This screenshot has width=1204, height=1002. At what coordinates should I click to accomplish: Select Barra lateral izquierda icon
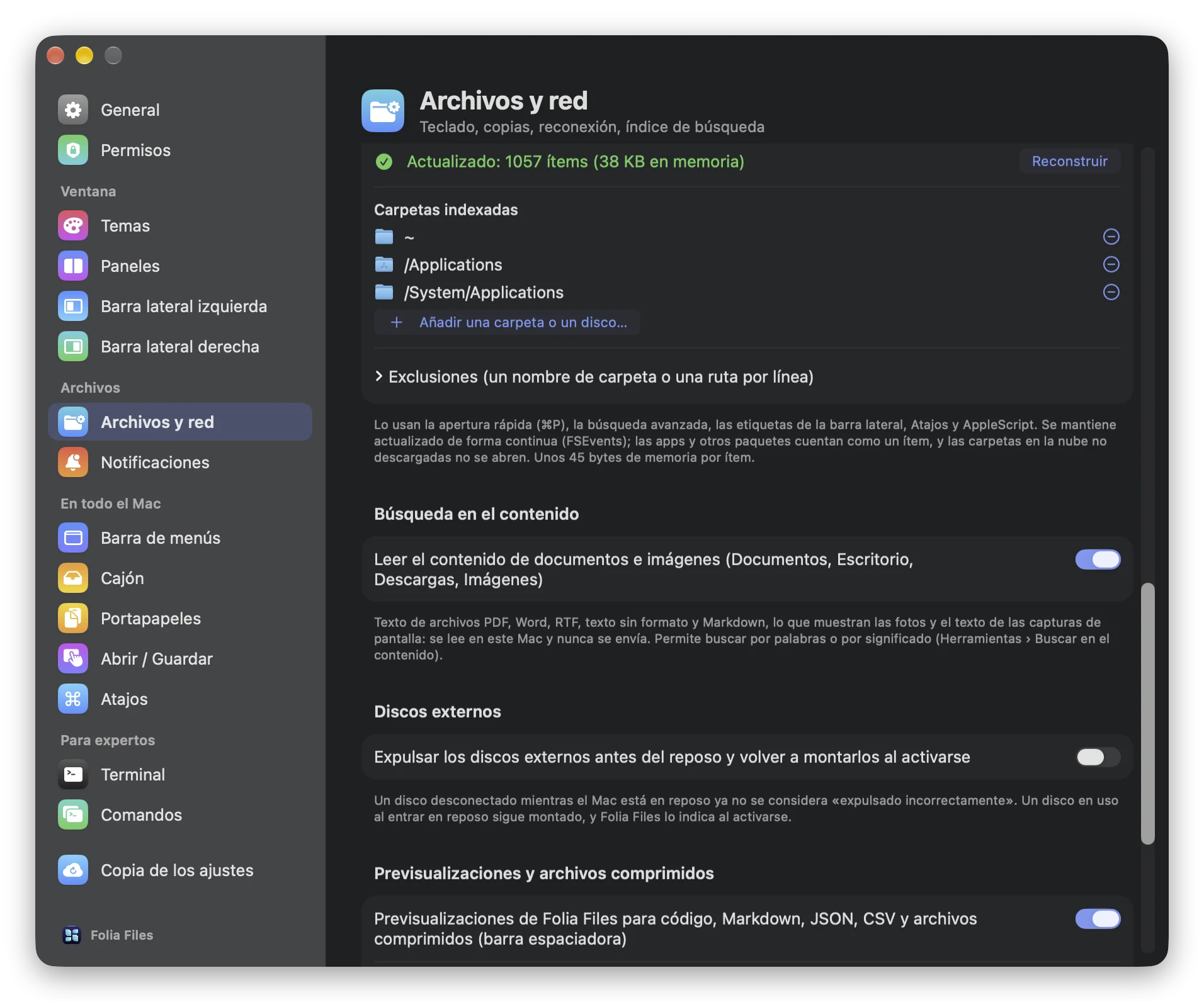pos(73,307)
